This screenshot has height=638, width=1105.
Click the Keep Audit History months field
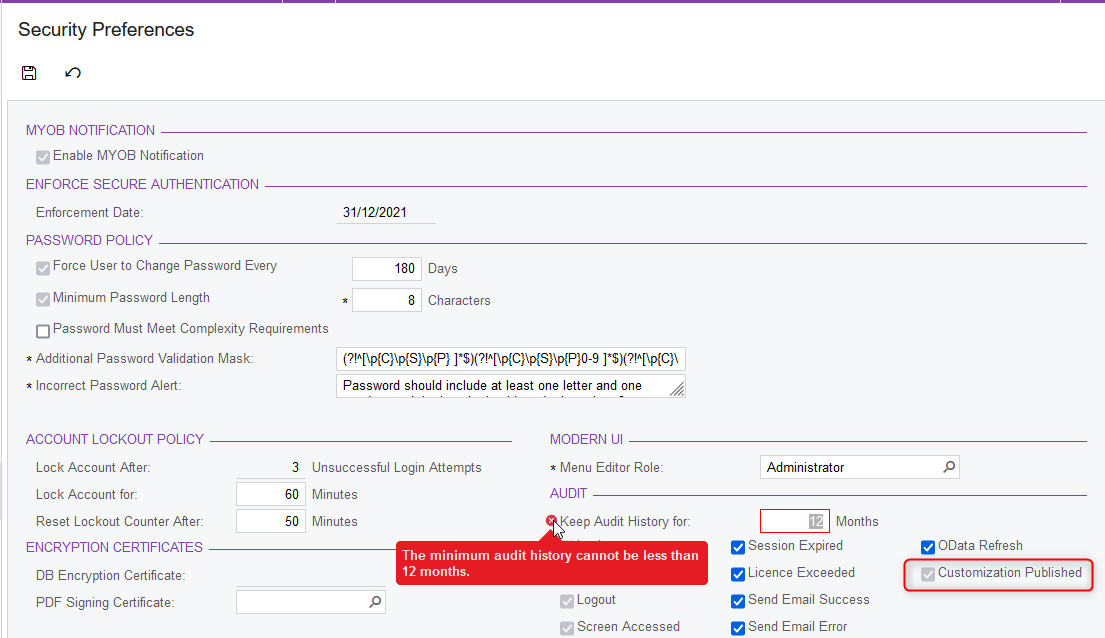pyautogui.click(x=794, y=521)
